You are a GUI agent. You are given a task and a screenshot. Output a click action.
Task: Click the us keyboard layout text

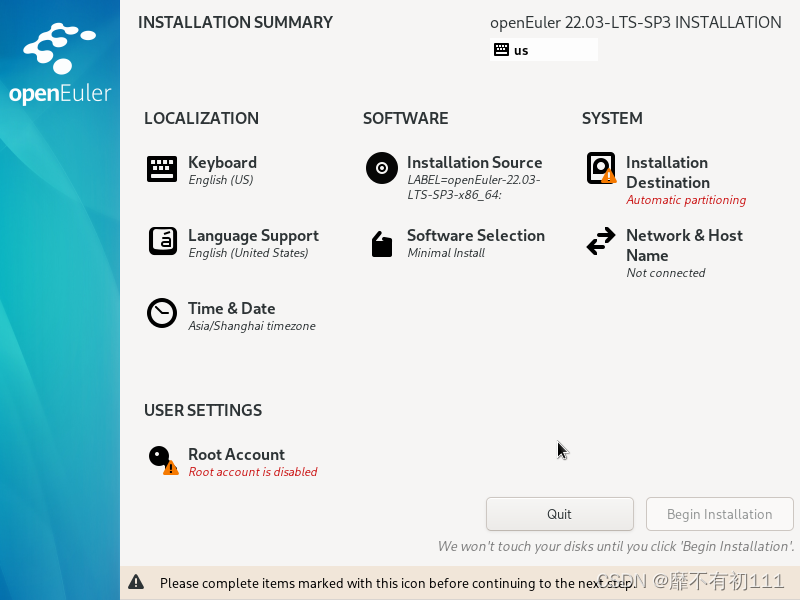521,51
